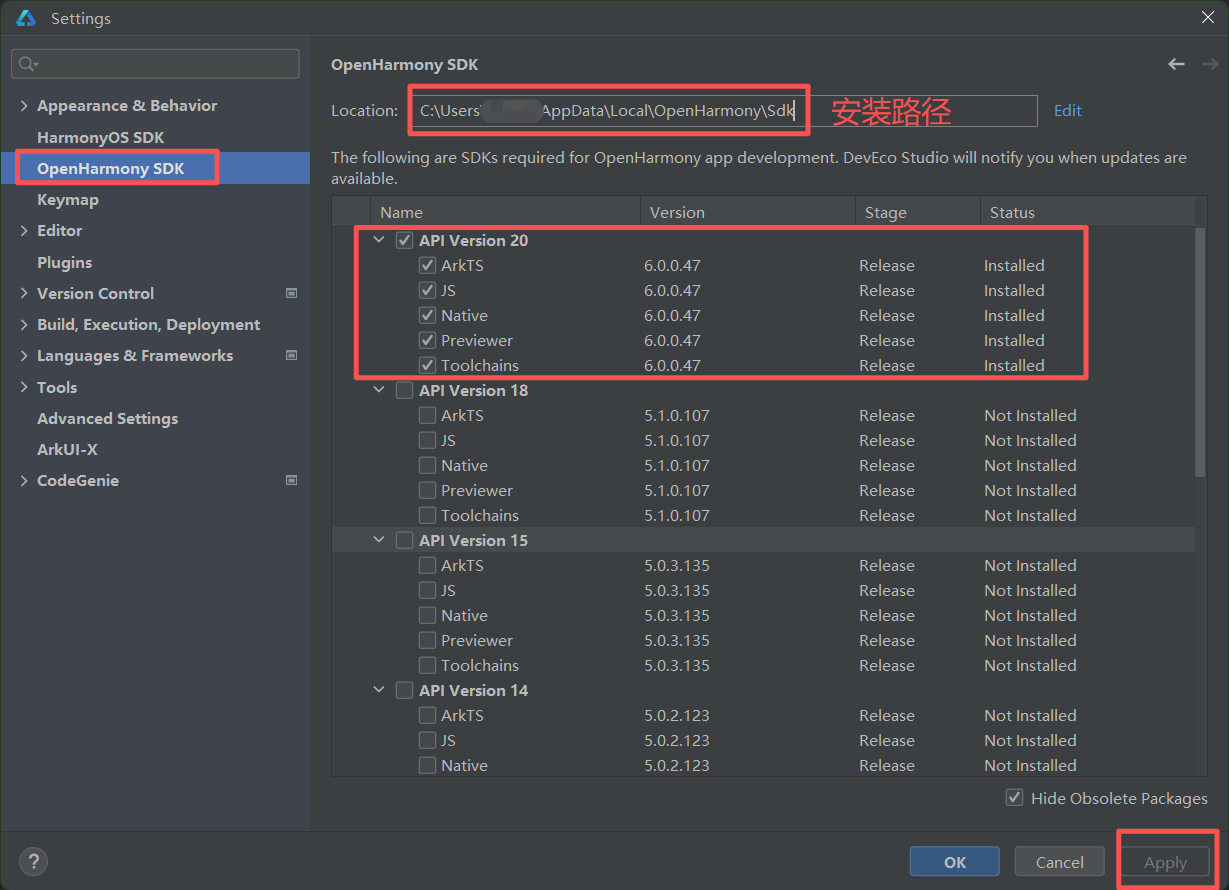This screenshot has width=1229, height=890.
Task: Click the Apply button
Action: click(1165, 862)
